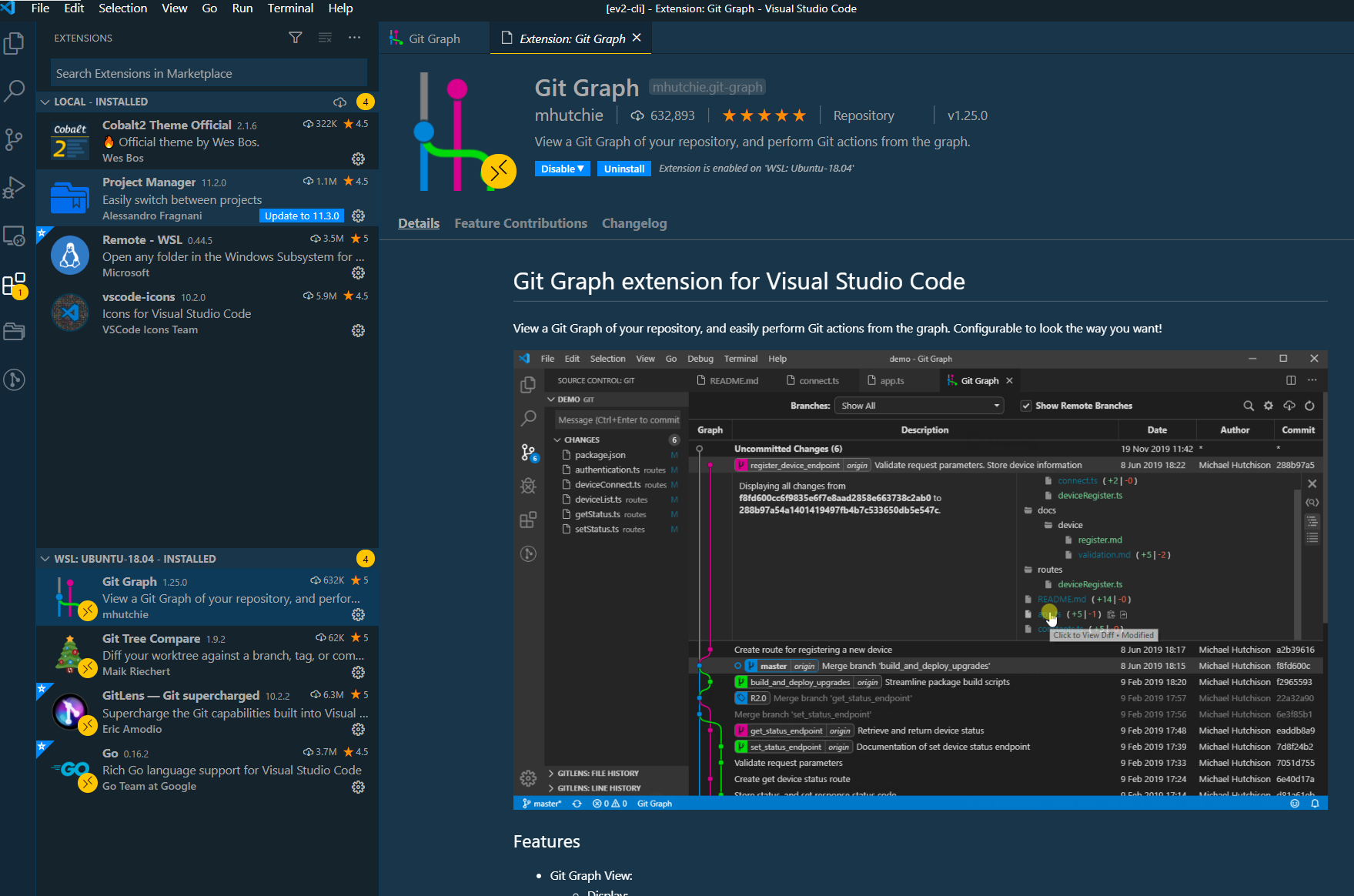Select Remote - WSL in extension list

tap(207, 256)
